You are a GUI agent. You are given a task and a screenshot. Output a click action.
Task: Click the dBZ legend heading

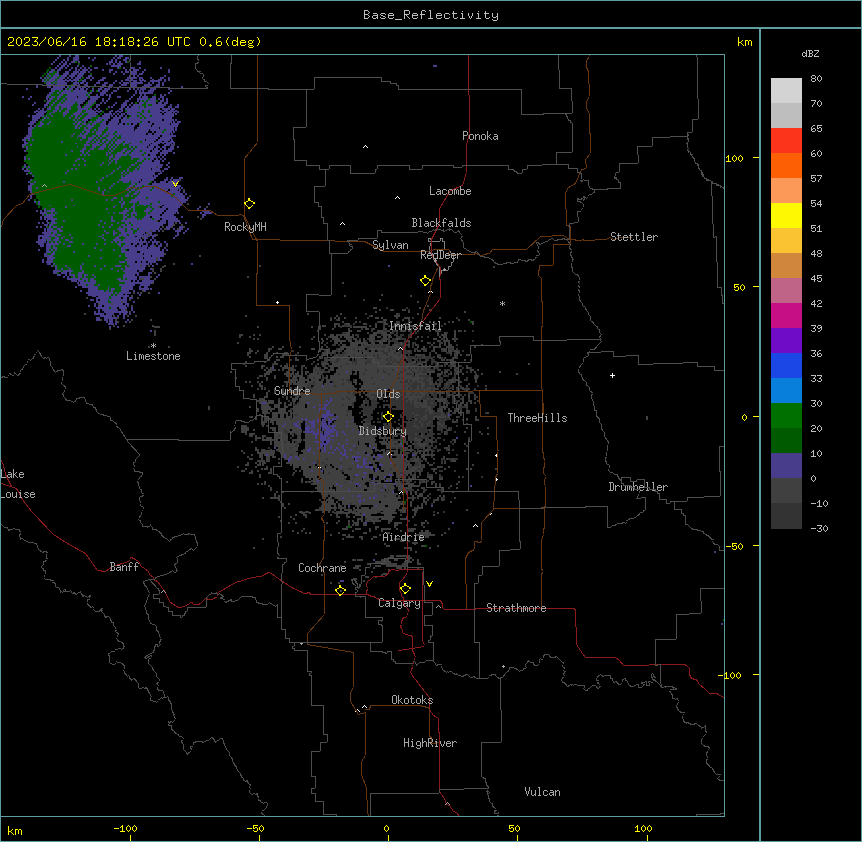click(x=810, y=54)
